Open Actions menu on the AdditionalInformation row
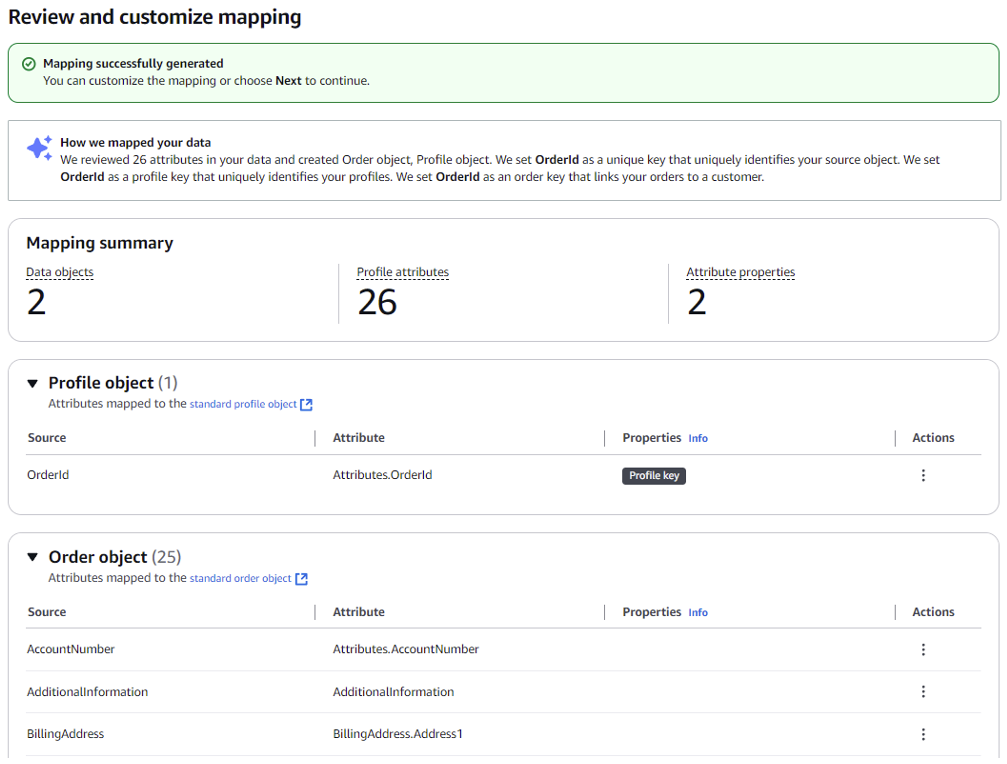 click(923, 691)
